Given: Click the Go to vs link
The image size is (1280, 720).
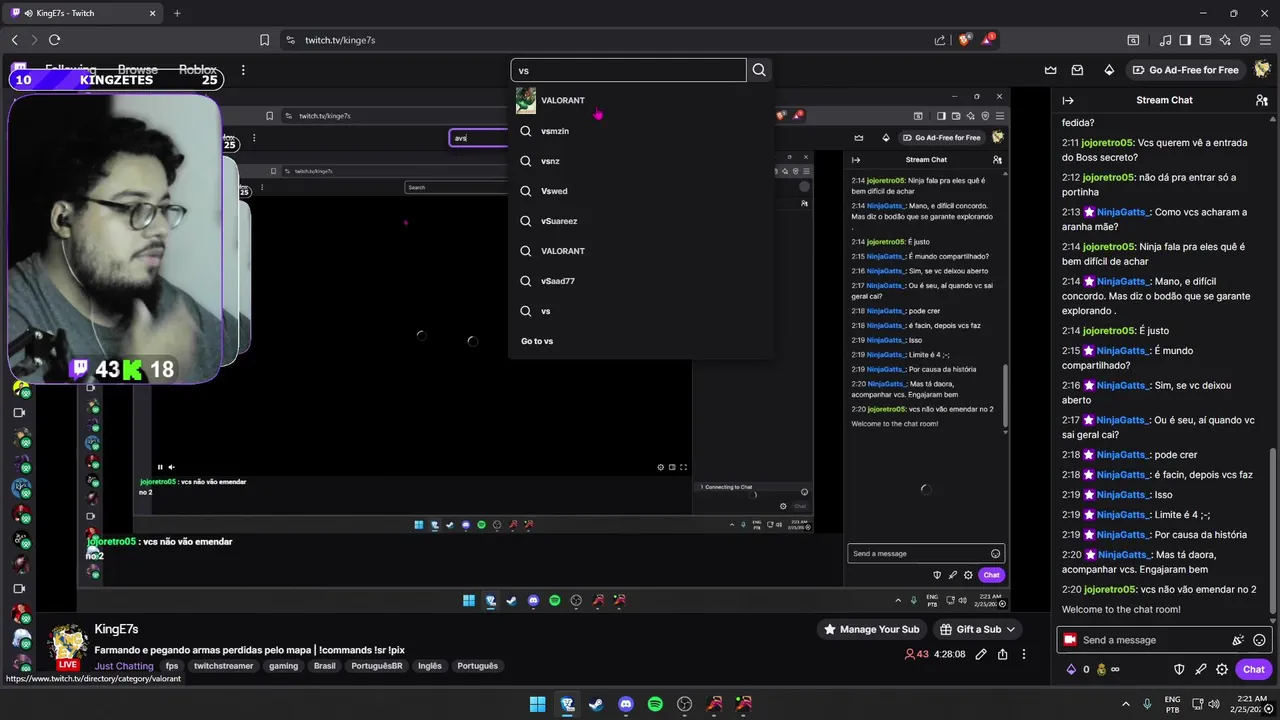Looking at the screenshot, I should click(x=537, y=341).
